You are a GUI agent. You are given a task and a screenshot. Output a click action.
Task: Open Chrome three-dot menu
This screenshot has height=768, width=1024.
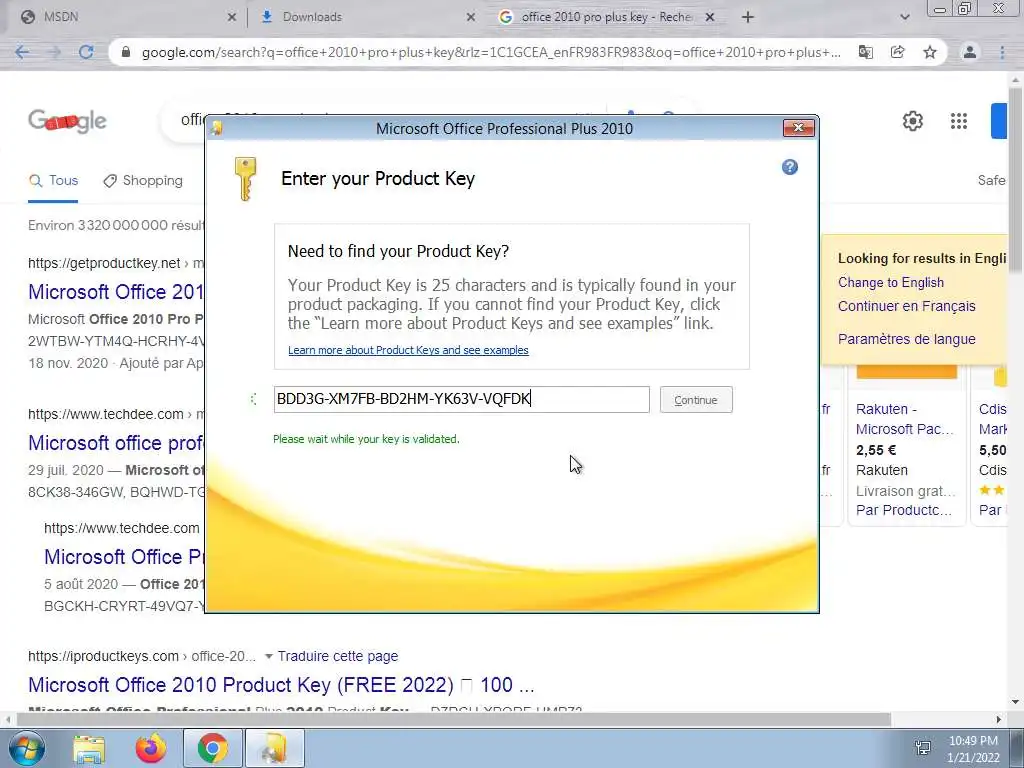1002,52
